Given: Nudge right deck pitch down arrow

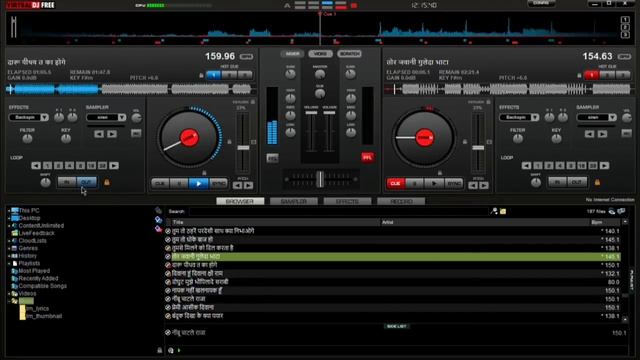Looking at the screenshot, I should pyautogui.click(x=473, y=186).
